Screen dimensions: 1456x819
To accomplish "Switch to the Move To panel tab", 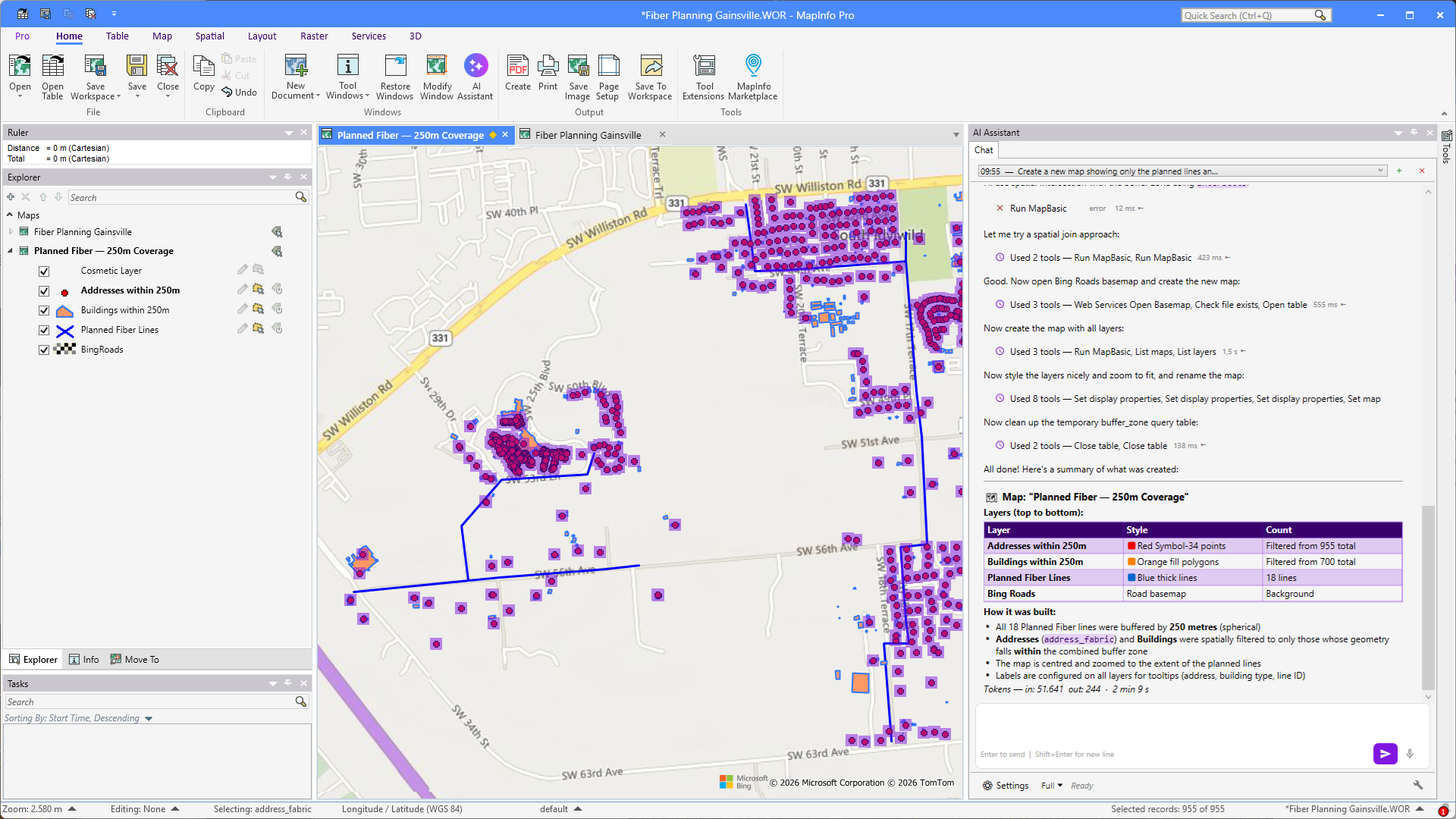I will [x=135, y=660].
